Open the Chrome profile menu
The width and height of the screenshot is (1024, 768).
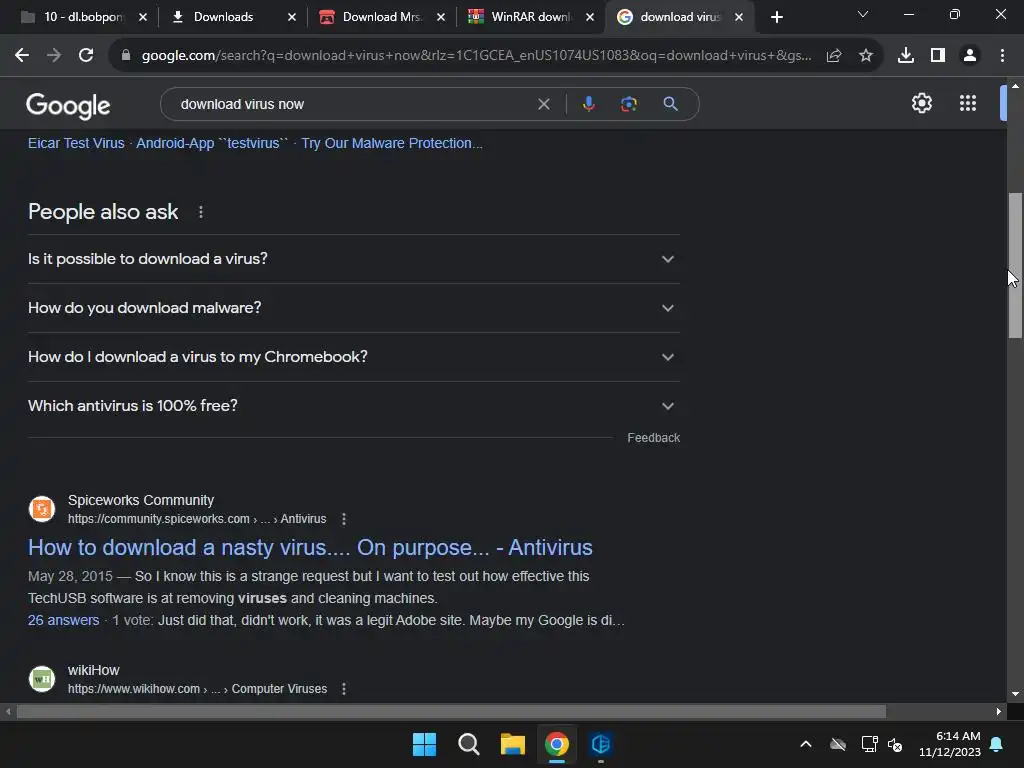click(970, 56)
